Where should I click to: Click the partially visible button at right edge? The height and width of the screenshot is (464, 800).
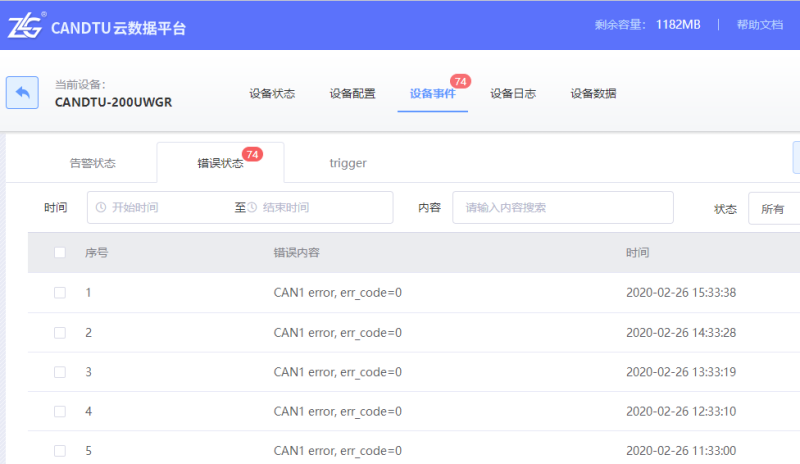pos(796,158)
